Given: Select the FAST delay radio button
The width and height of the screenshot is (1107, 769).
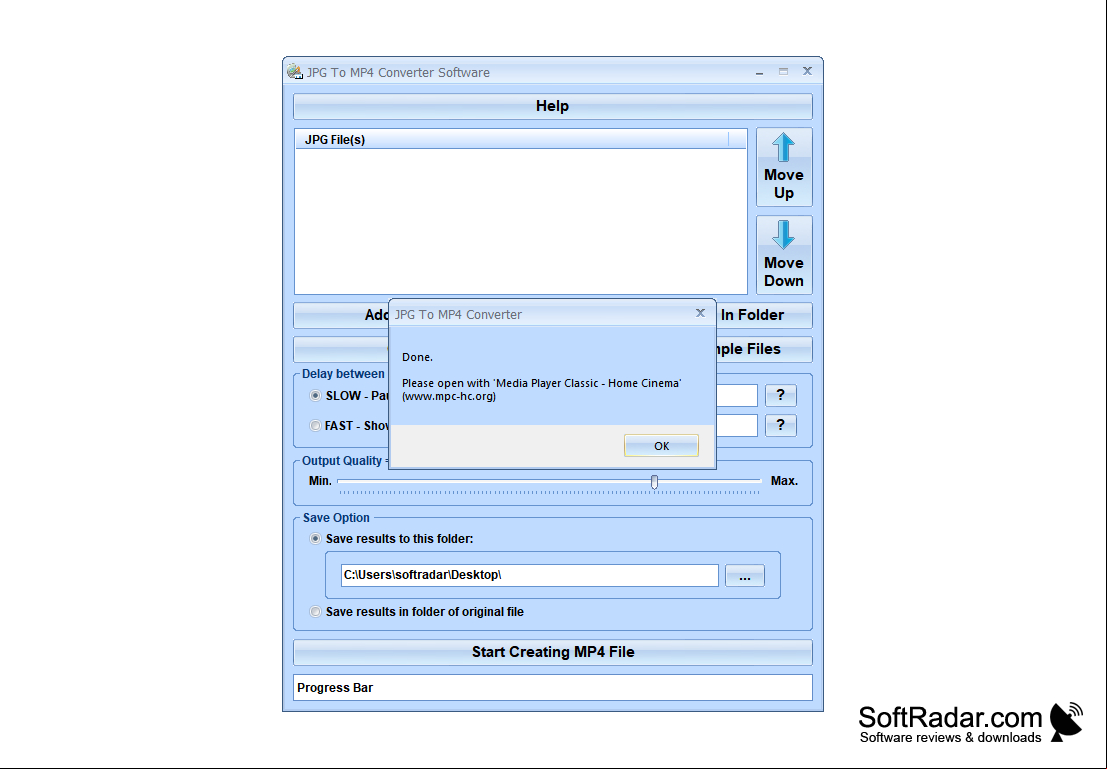Looking at the screenshot, I should click(316, 426).
